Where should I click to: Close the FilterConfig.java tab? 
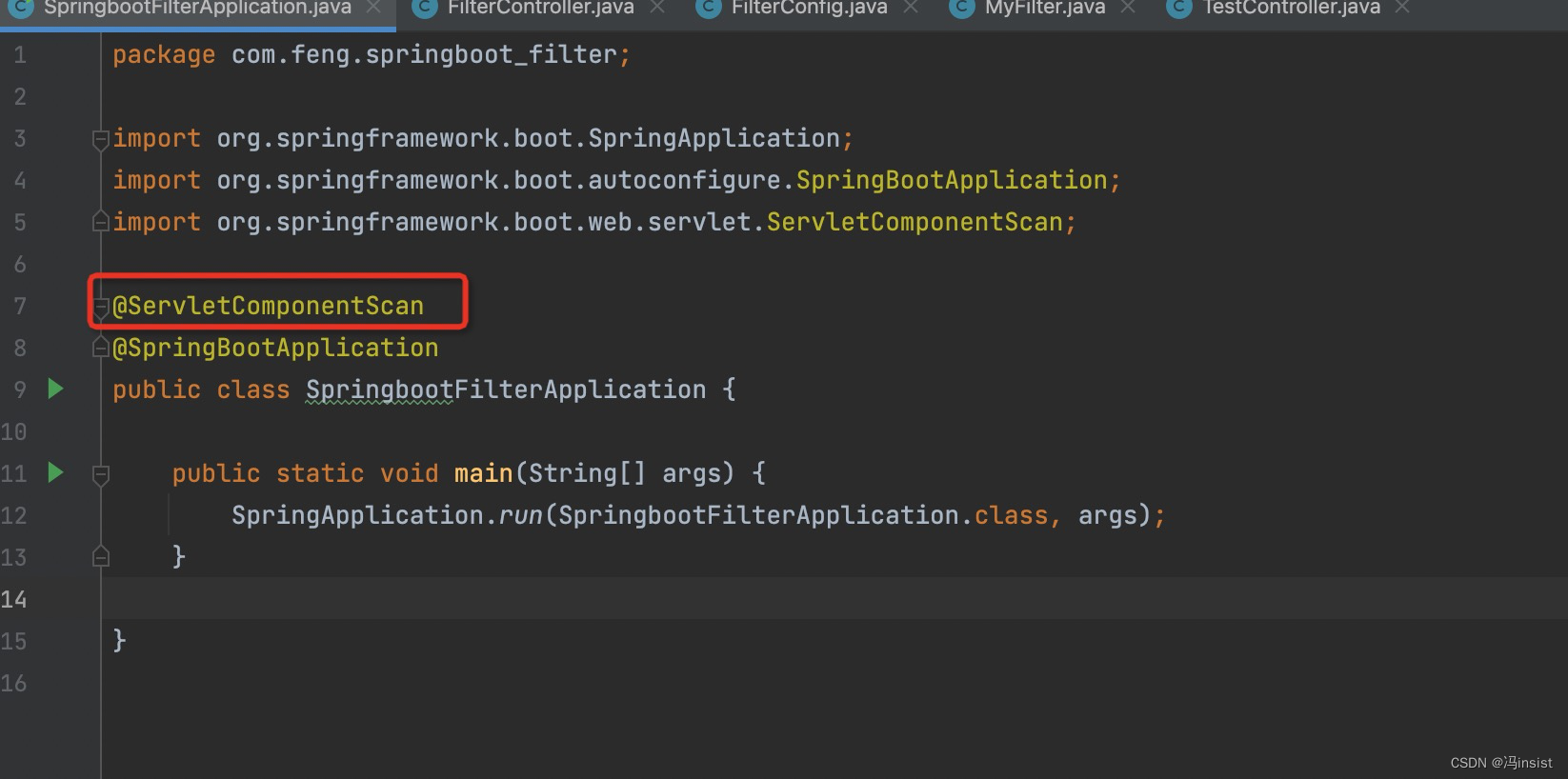911,8
